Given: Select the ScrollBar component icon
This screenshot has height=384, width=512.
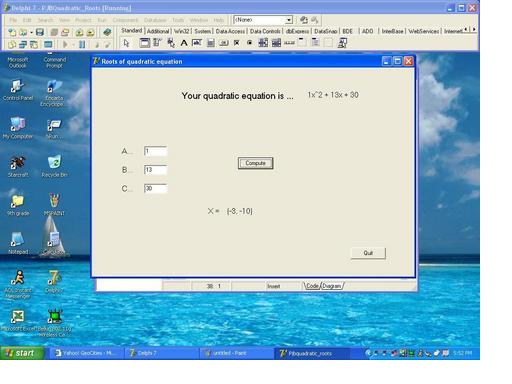Looking at the screenshot, I should pyautogui.click(x=289, y=43).
